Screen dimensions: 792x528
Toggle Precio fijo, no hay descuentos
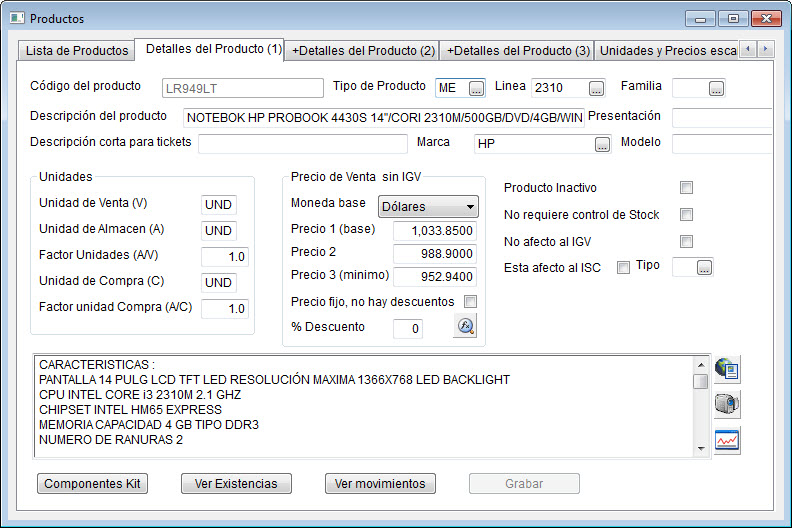point(470,301)
